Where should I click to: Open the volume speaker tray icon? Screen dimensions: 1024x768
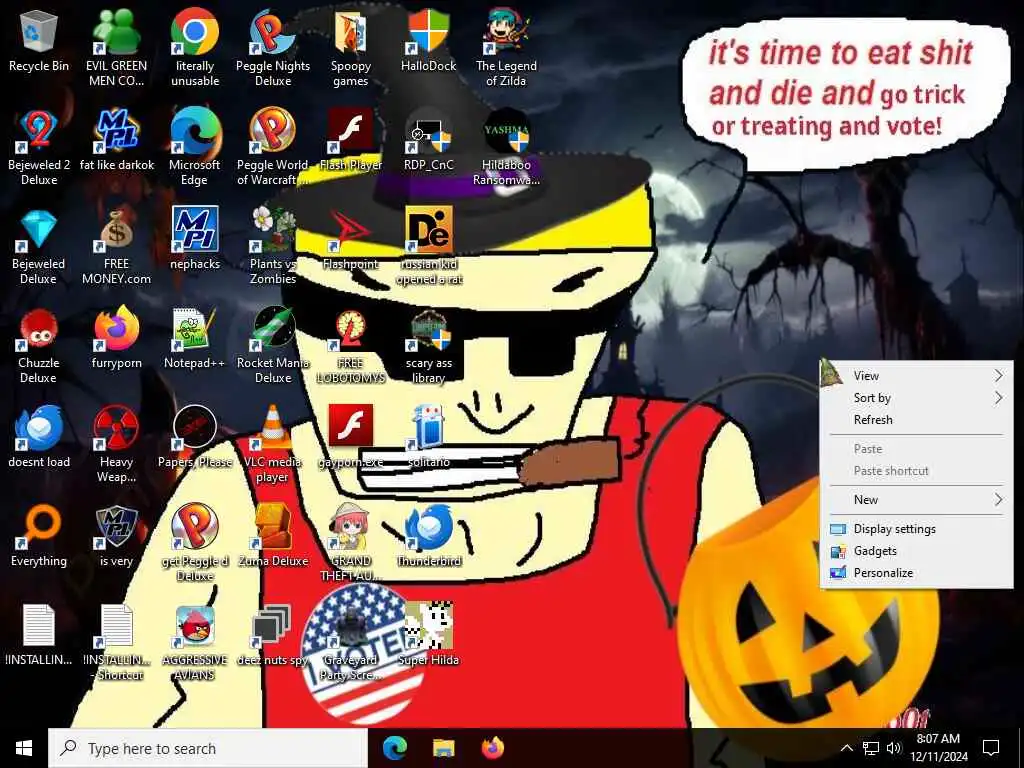tap(894, 748)
